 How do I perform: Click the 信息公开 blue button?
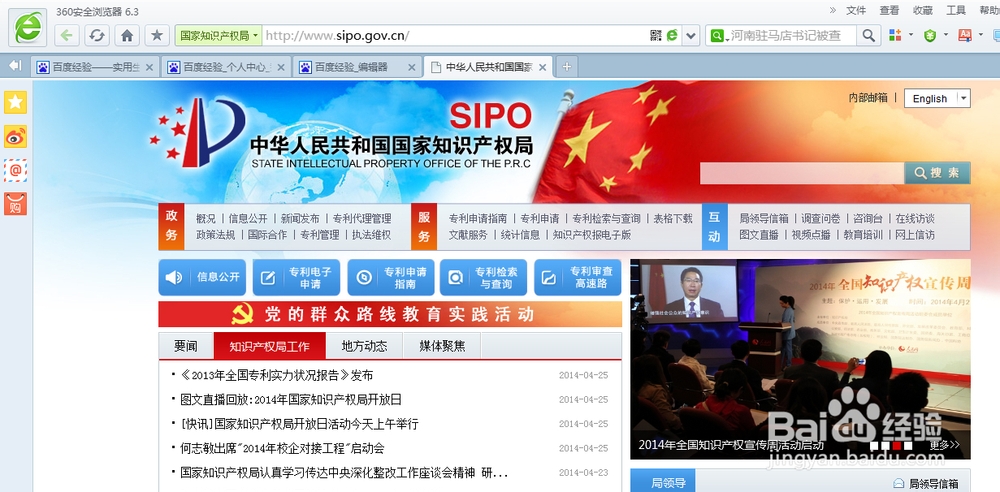[202, 277]
